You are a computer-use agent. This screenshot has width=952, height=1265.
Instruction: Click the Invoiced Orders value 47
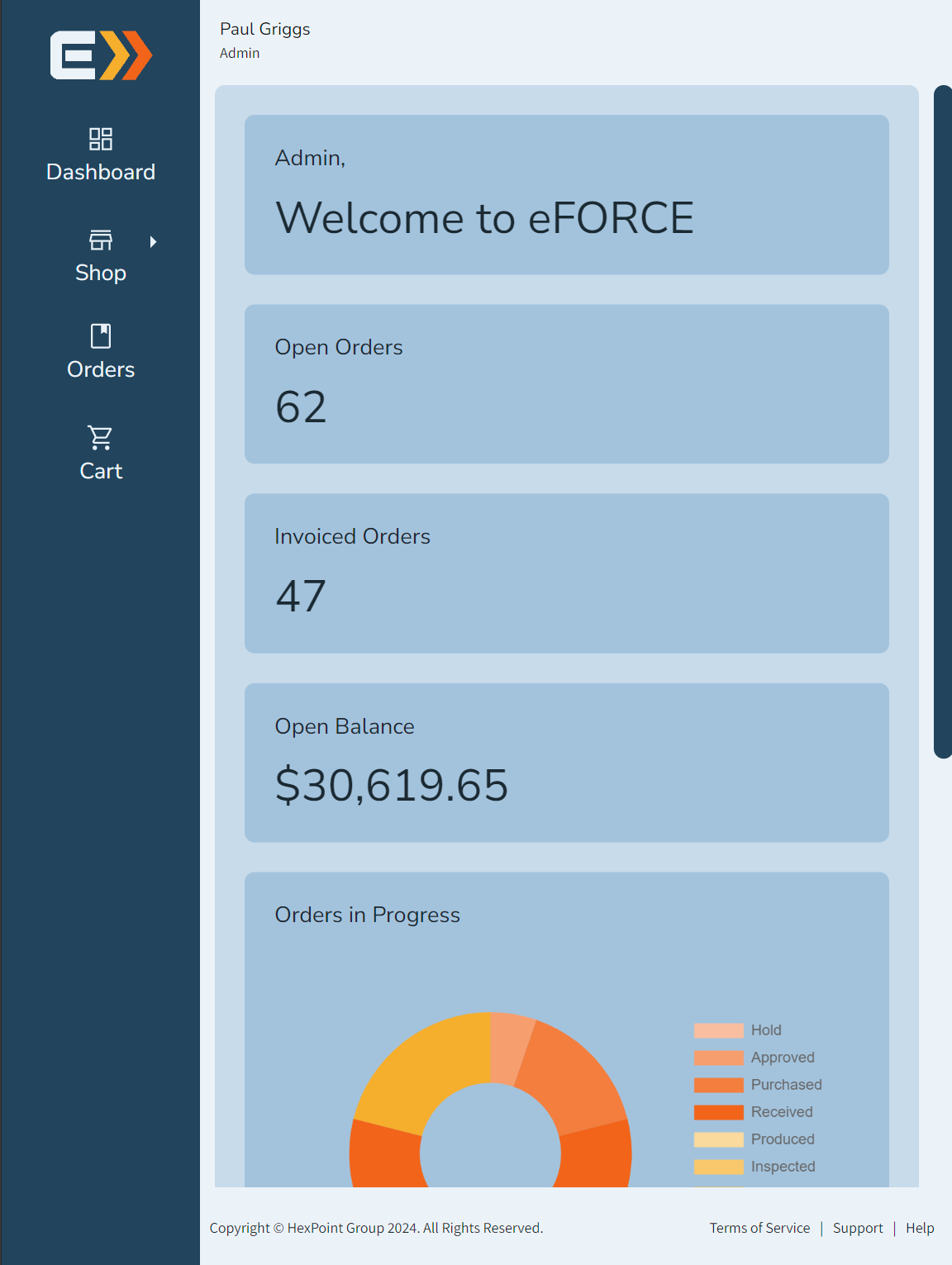301,597
